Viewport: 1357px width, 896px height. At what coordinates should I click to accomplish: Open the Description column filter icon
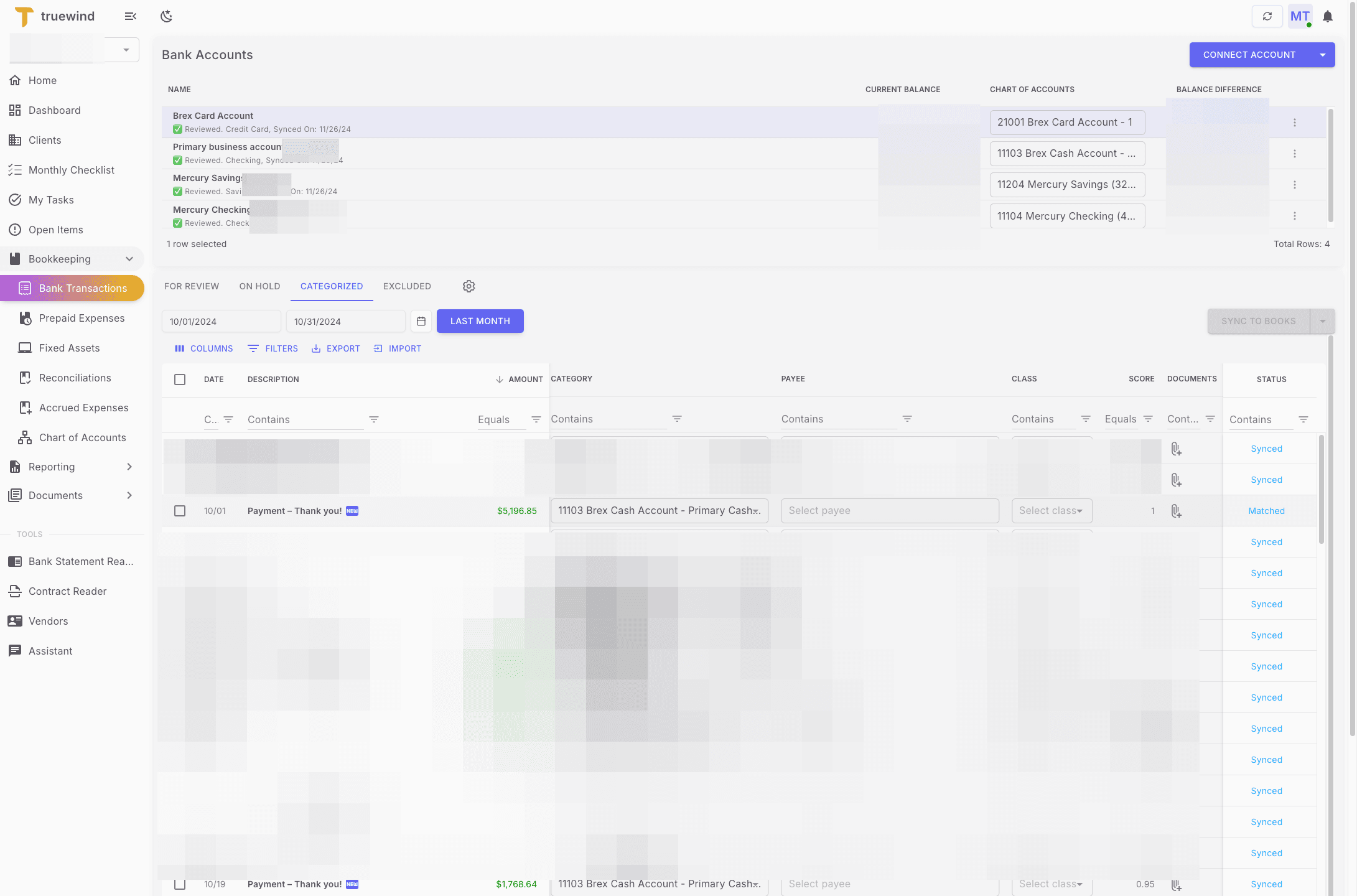click(x=374, y=419)
